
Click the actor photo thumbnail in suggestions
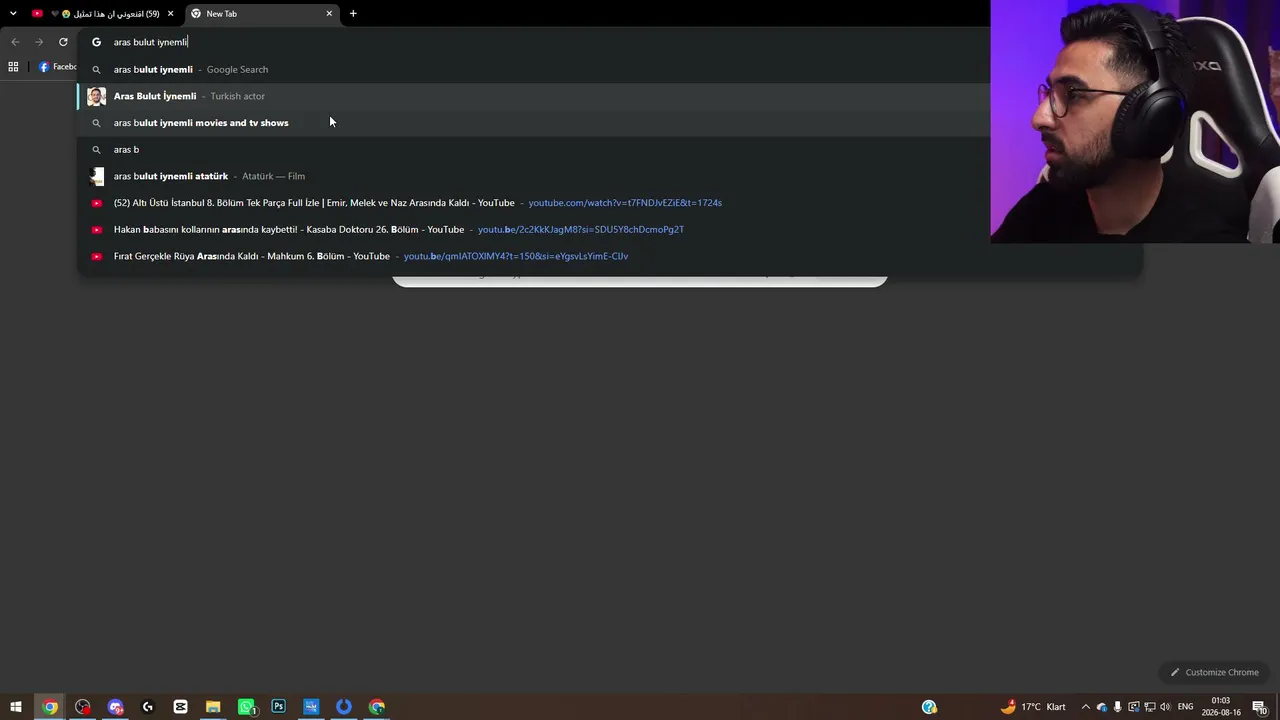pos(96,96)
